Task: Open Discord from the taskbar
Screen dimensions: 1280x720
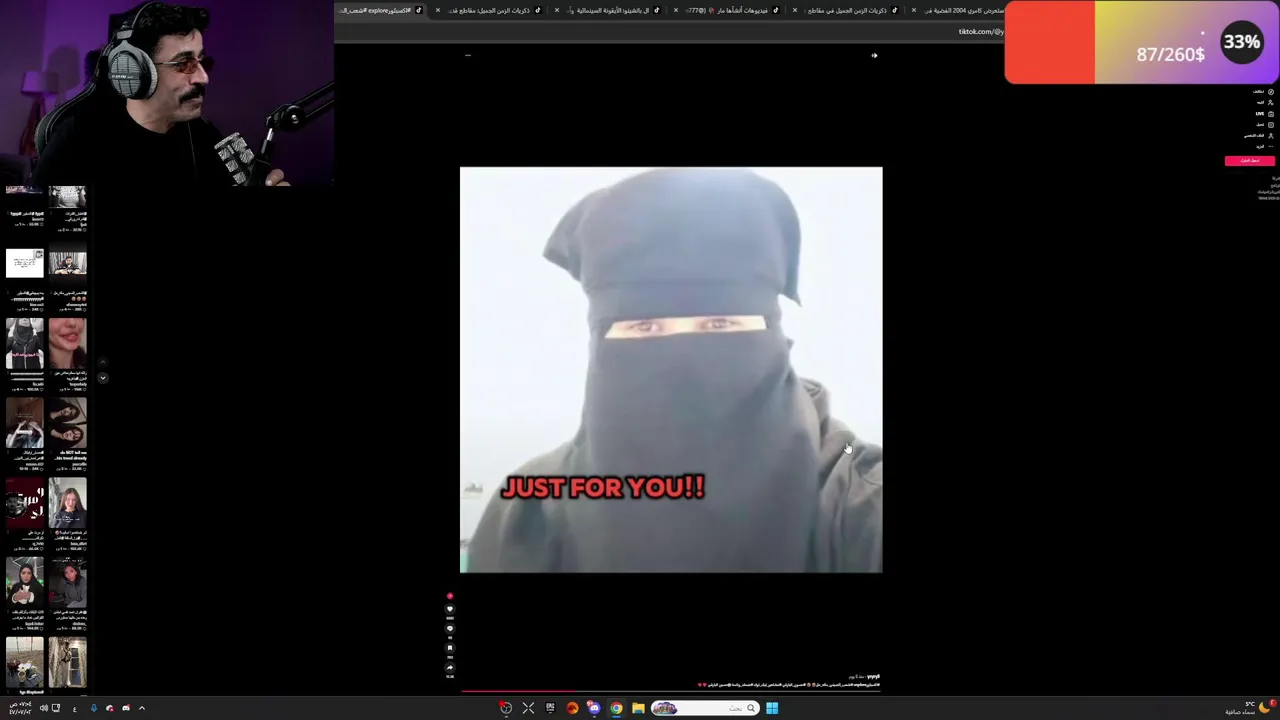Action: 594,708
